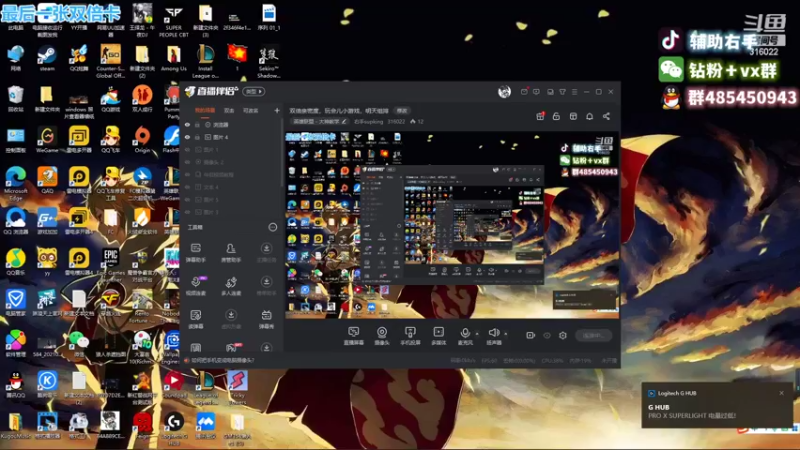The image size is (800, 450).
Task: Click the start streaming button at bottom right
Action: pos(594,335)
